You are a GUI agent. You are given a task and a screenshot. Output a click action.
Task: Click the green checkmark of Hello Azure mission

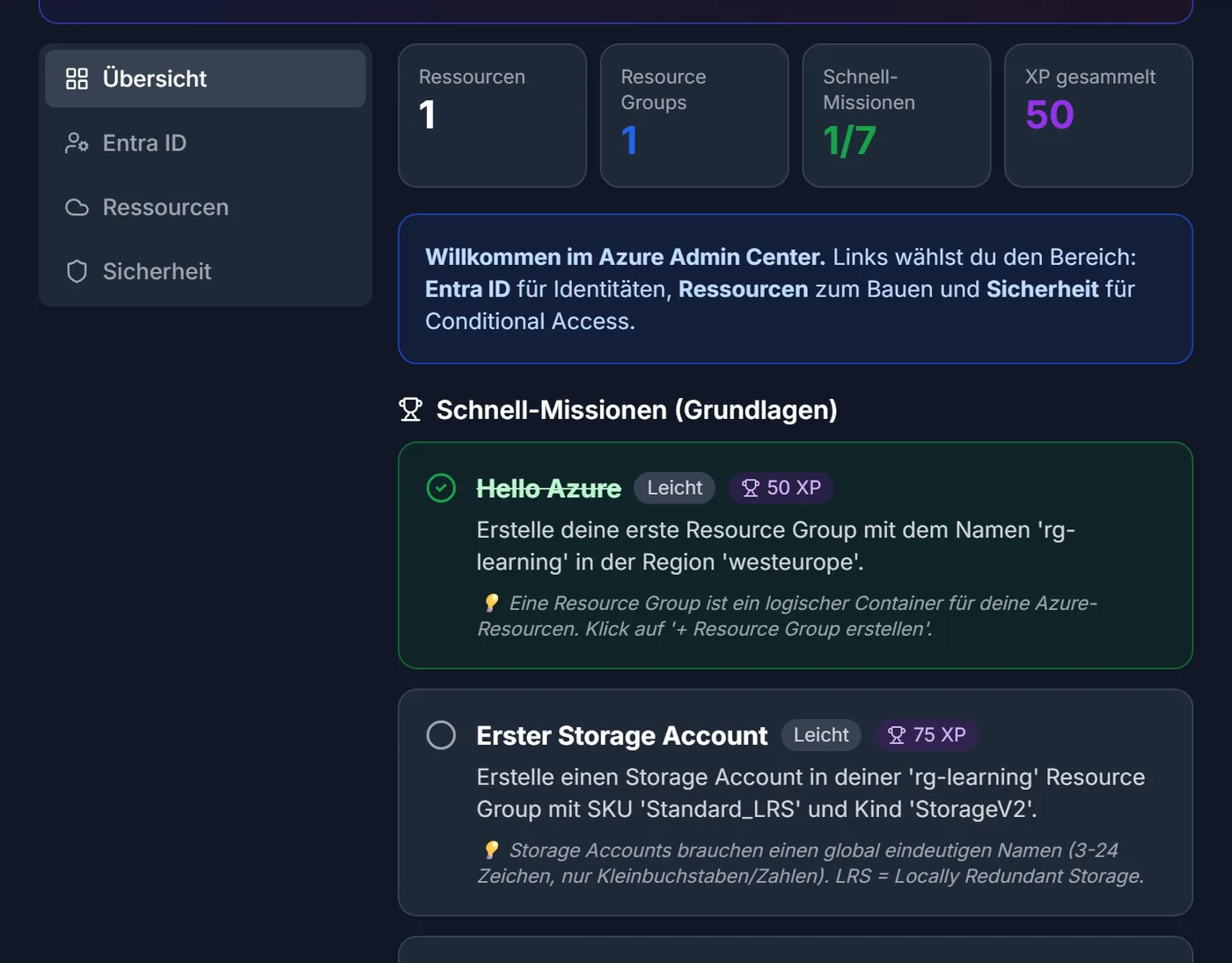441,488
